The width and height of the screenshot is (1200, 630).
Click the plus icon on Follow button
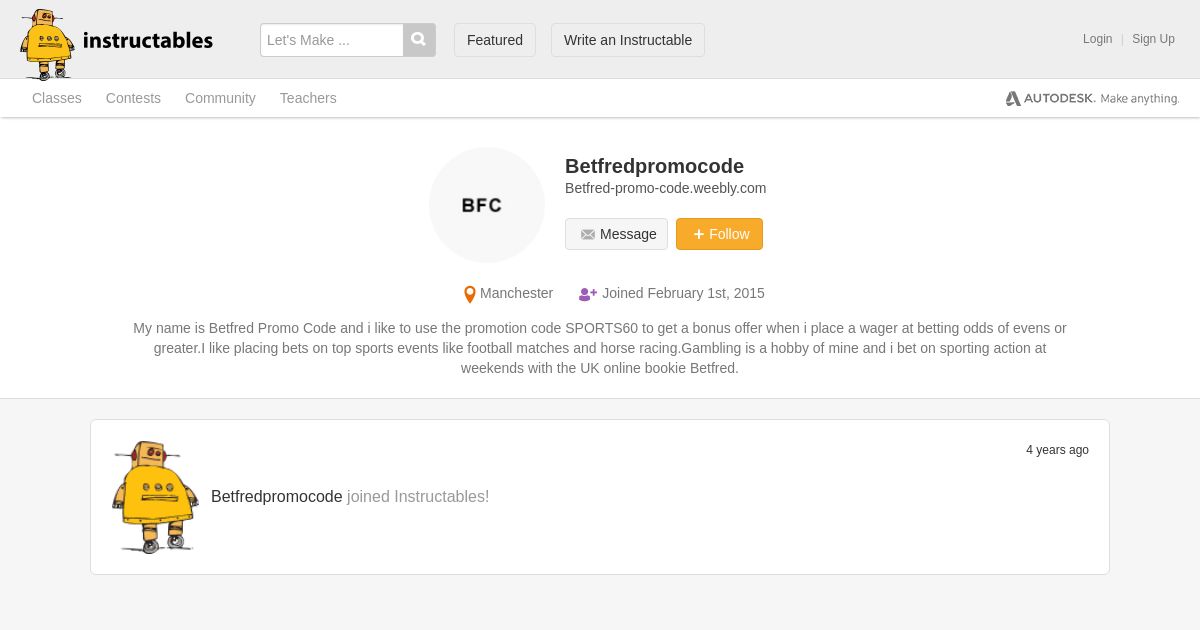[698, 234]
